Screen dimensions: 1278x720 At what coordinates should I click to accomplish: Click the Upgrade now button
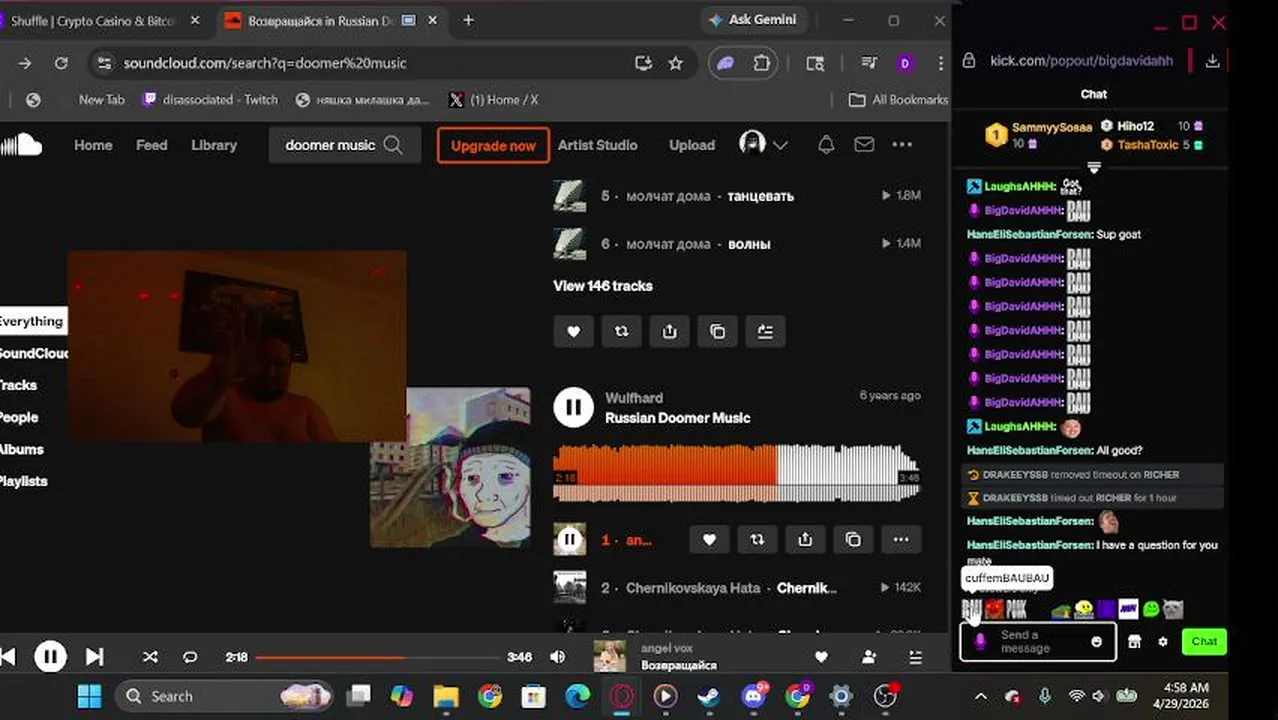pyautogui.click(x=493, y=145)
